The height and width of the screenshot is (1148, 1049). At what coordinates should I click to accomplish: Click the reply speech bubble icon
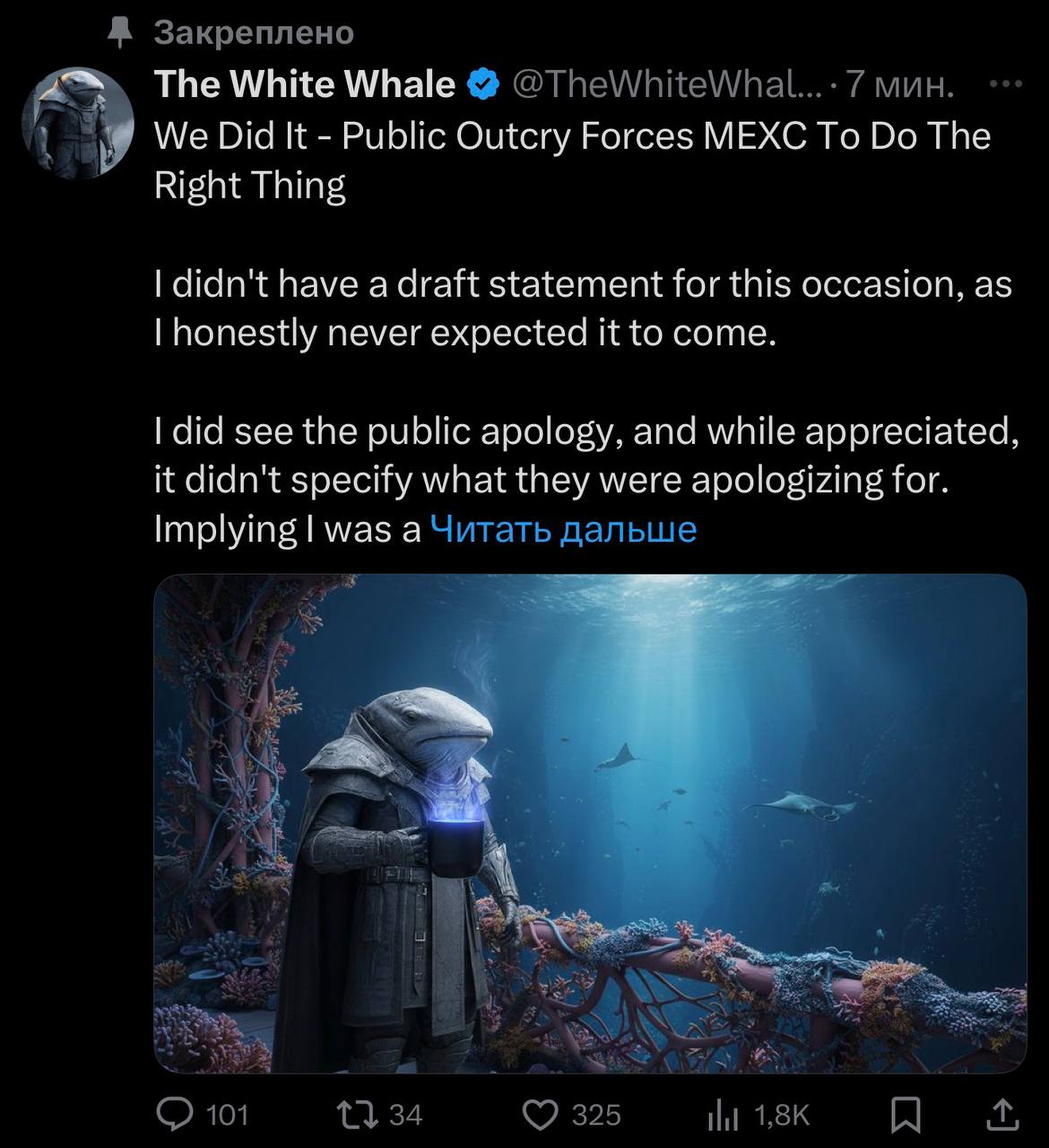(x=175, y=1114)
